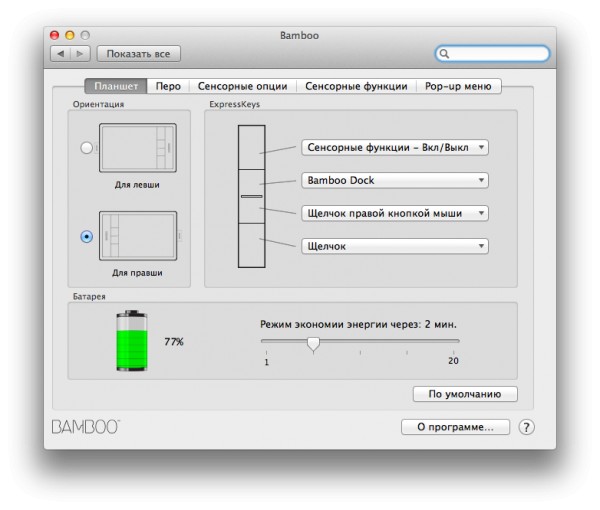This screenshot has height=510, width=600.
Task: Click the 'Для правши' caption
Action: coord(137,273)
